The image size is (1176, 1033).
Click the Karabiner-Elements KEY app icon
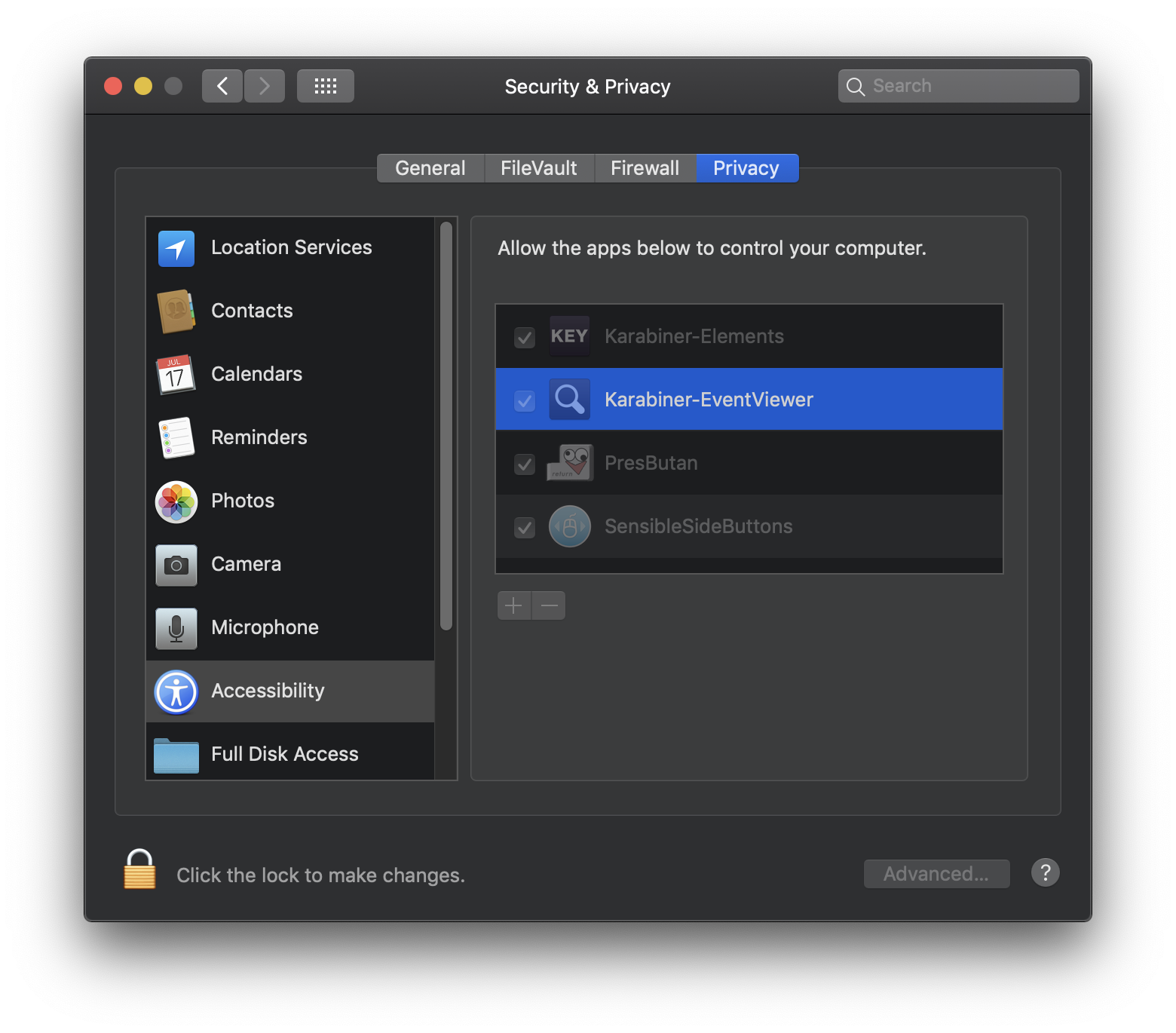(x=569, y=336)
